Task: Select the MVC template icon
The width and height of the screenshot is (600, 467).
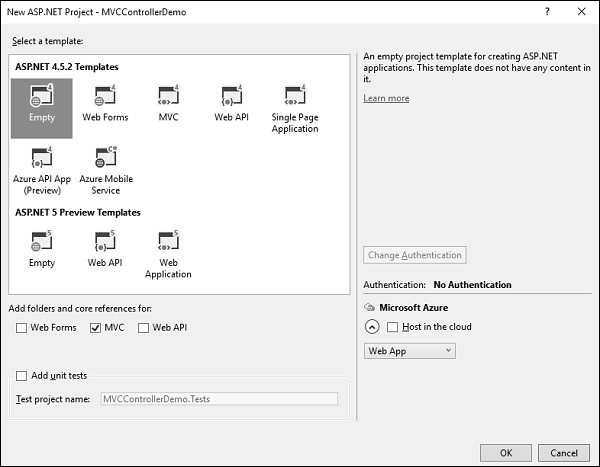Action: tap(168, 103)
